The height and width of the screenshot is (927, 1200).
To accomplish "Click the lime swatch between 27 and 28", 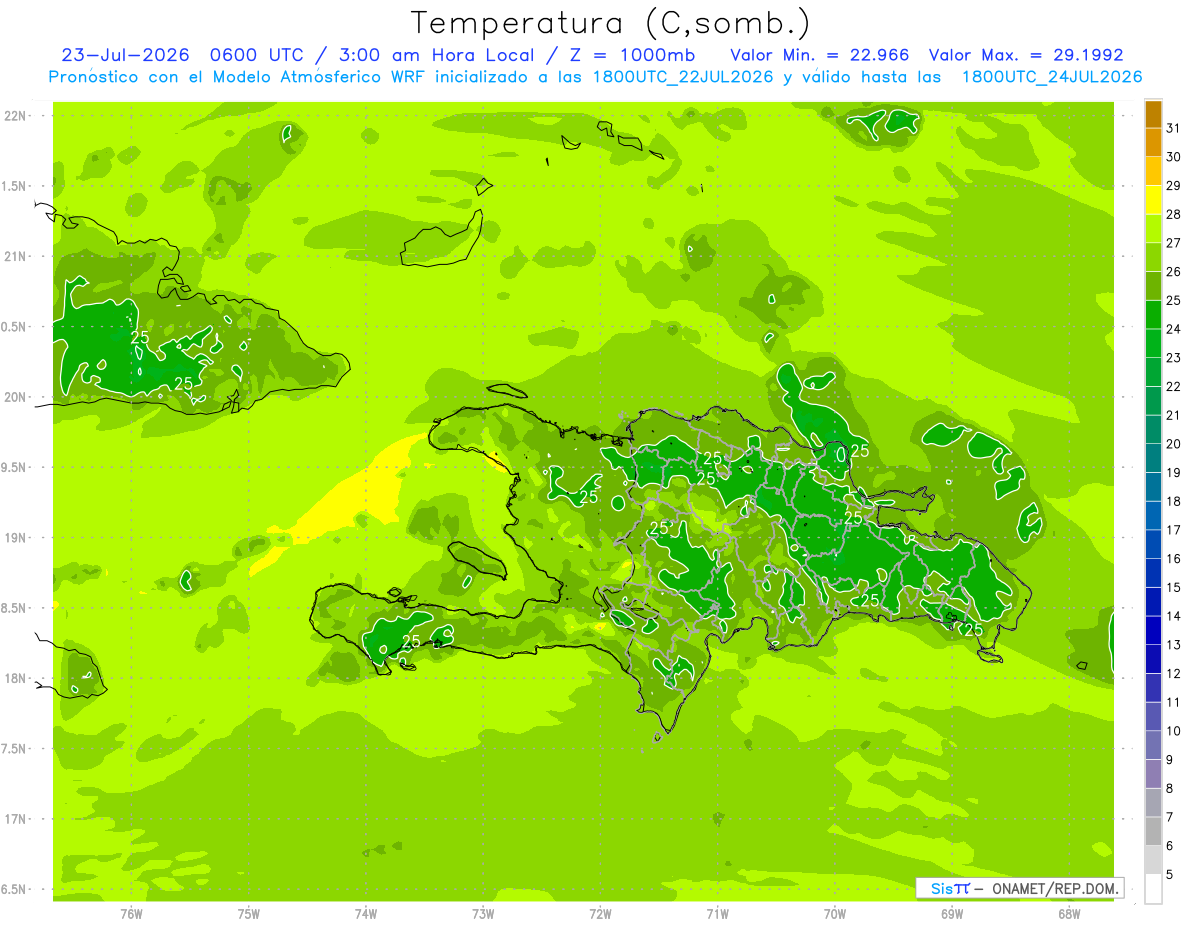I will (x=1153, y=228).
